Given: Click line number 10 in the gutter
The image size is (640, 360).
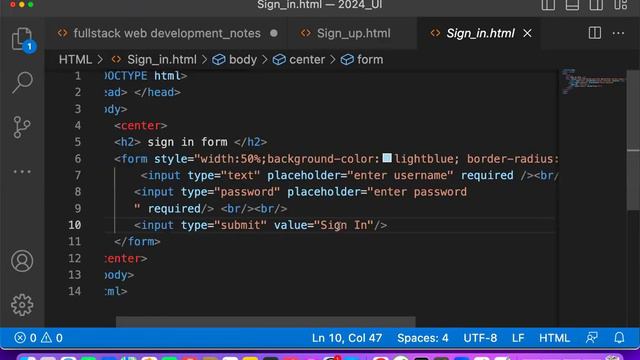Looking at the screenshot, I should [x=75, y=225].
